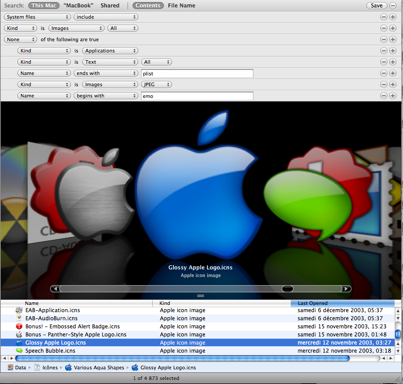Save the current search with the Save button

coord(377,5)
